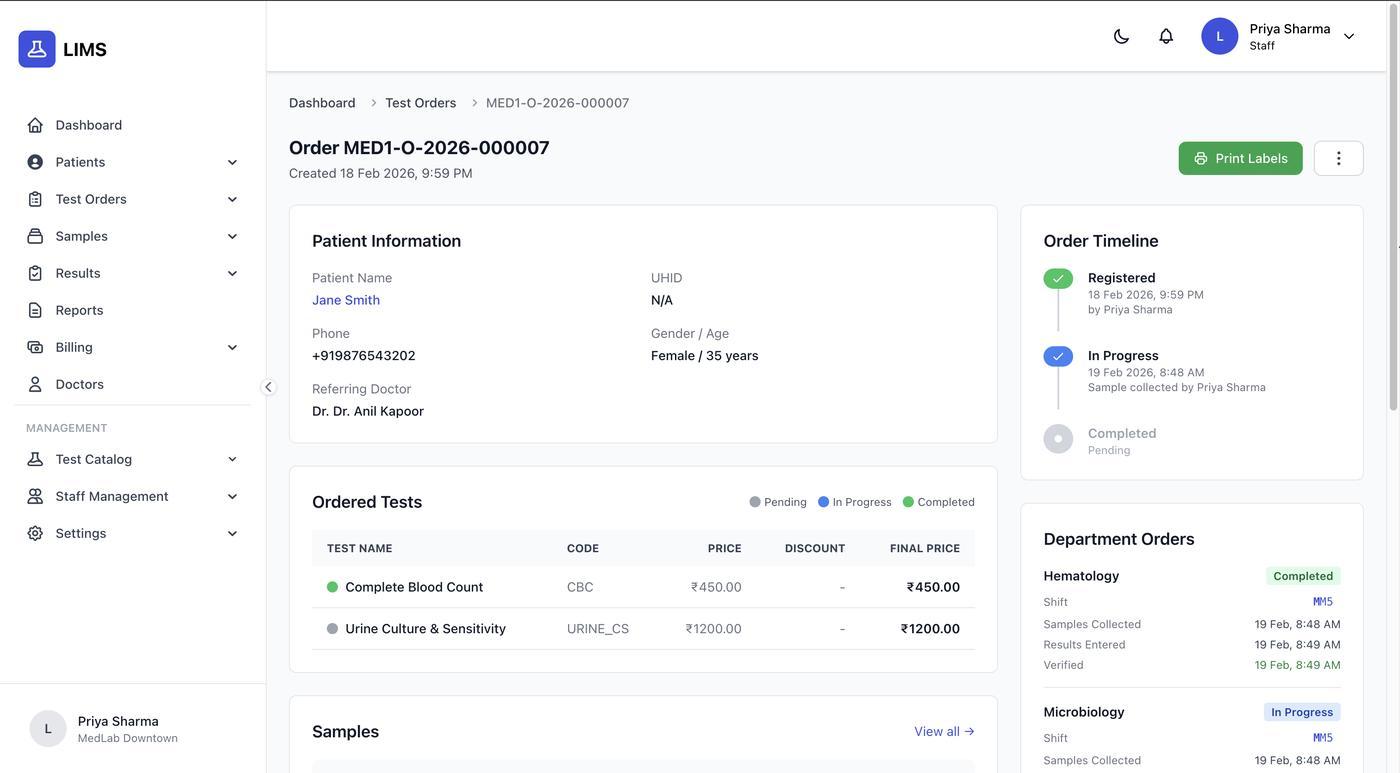
Task: Expand the Test Catalog section
Action: [x=232, y=459]
